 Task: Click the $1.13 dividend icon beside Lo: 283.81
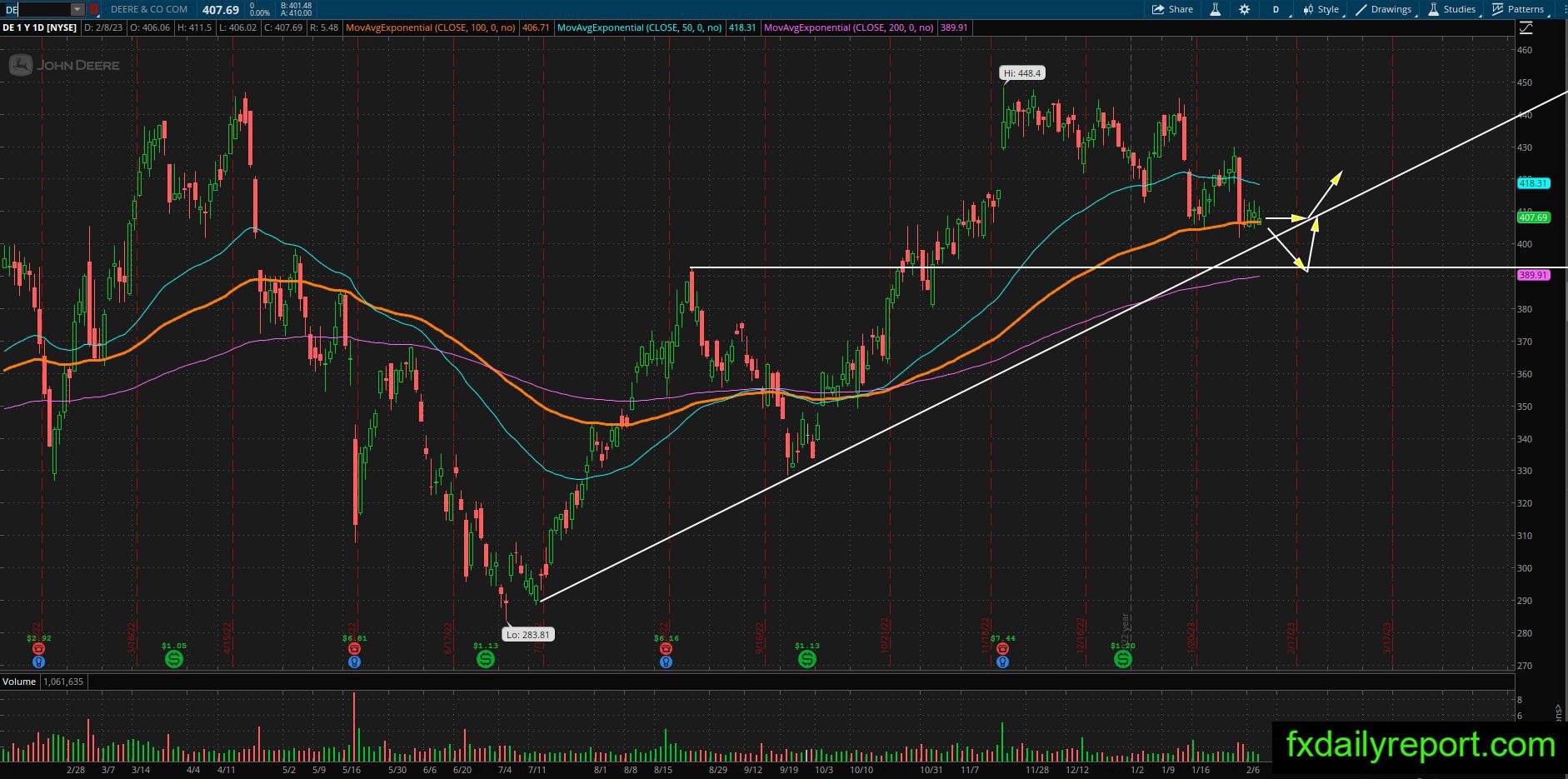tap(486, 659)
